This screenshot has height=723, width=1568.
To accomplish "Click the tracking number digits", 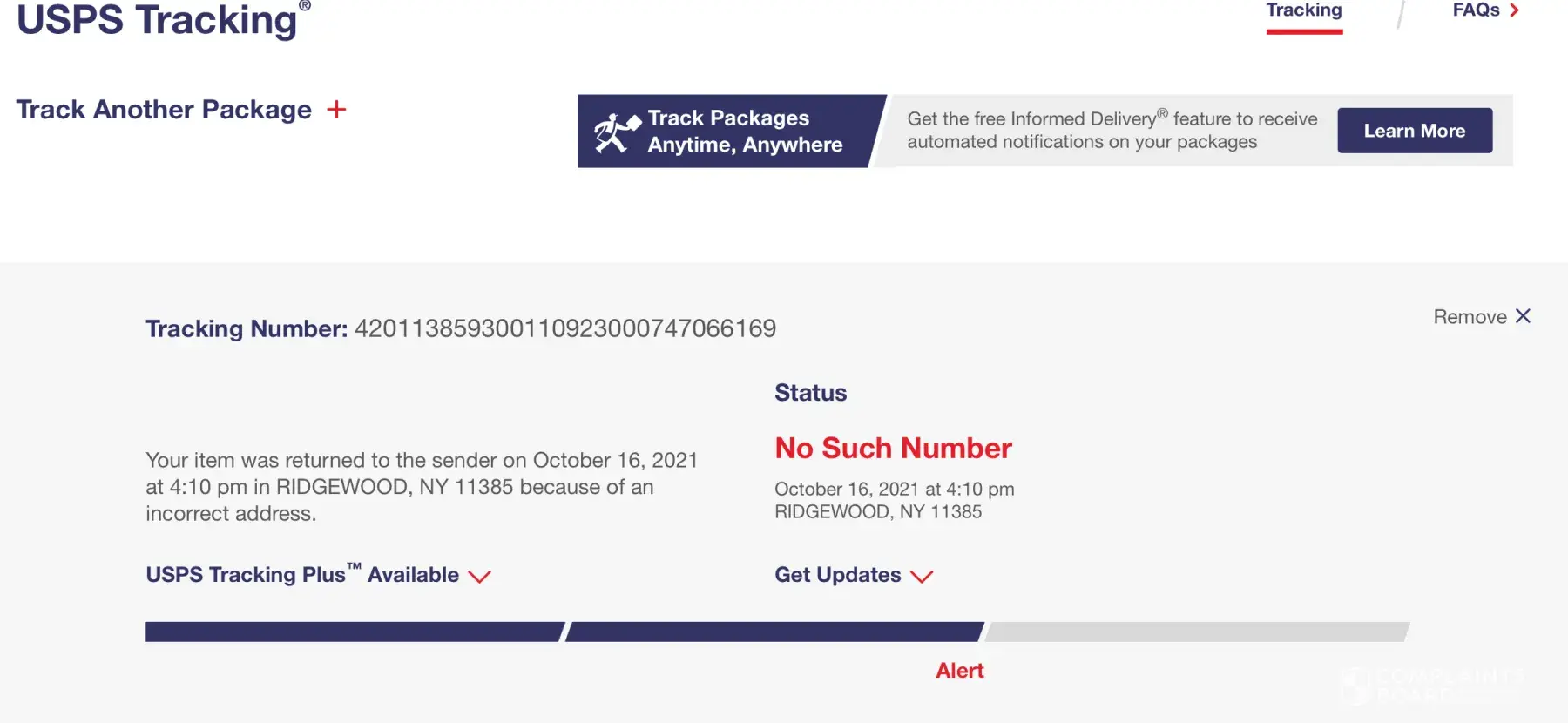I will [565, 328].
